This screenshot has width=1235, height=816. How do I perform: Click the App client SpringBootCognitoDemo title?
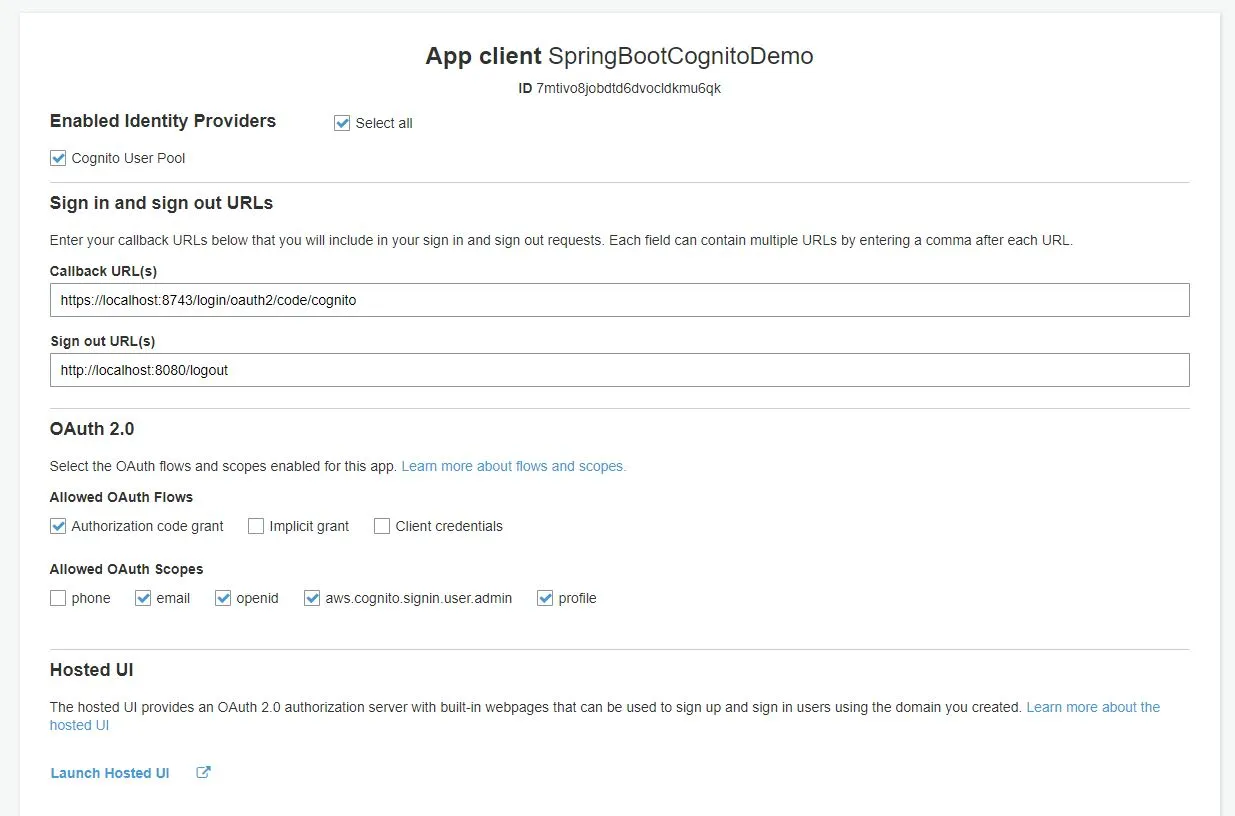tap(618, 55)
